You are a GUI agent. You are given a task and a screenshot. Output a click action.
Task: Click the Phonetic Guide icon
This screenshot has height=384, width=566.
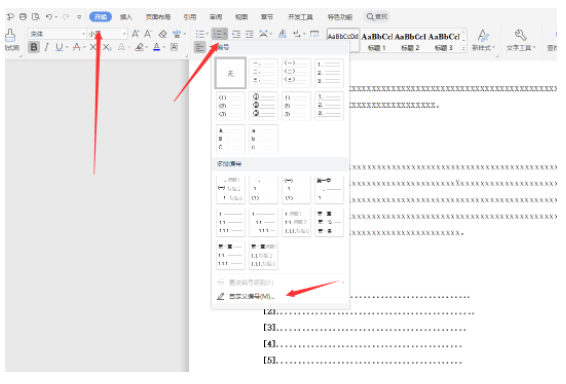click(x=176, y=34)
